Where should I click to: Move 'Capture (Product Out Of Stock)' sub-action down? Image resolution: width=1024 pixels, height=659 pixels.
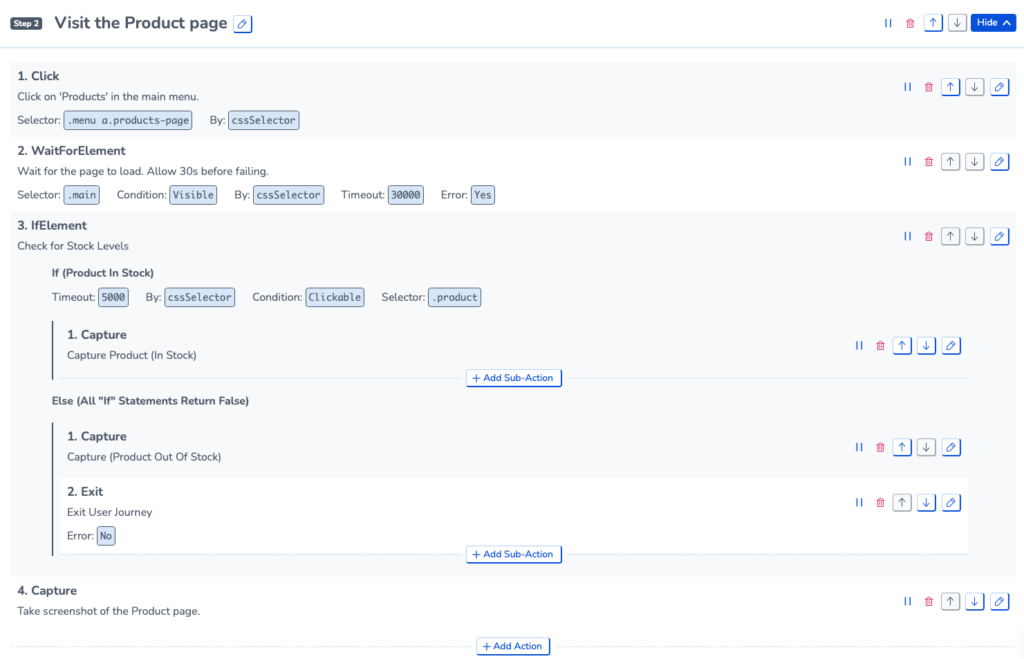[x=926, y=447]
